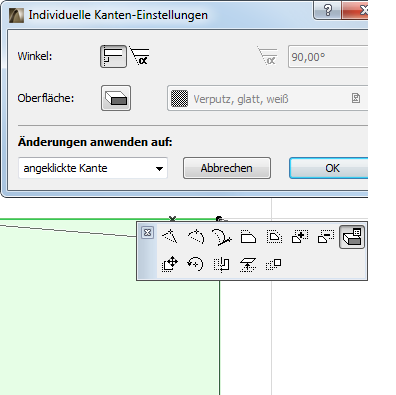Click the small document icon in the surface field
Image resolution: width=396 pixels, height=395 pixels.
(x=356, y=98)
